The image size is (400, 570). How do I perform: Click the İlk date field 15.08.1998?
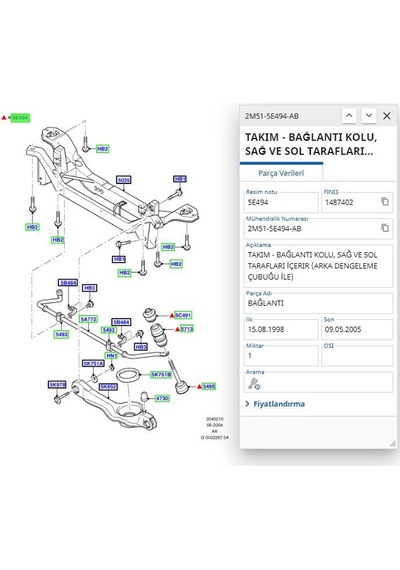(x=281, y=329)
